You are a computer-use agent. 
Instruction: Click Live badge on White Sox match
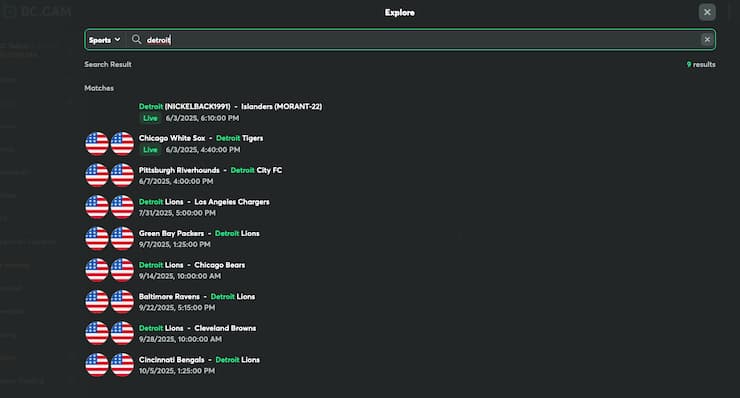coord(150,150)
